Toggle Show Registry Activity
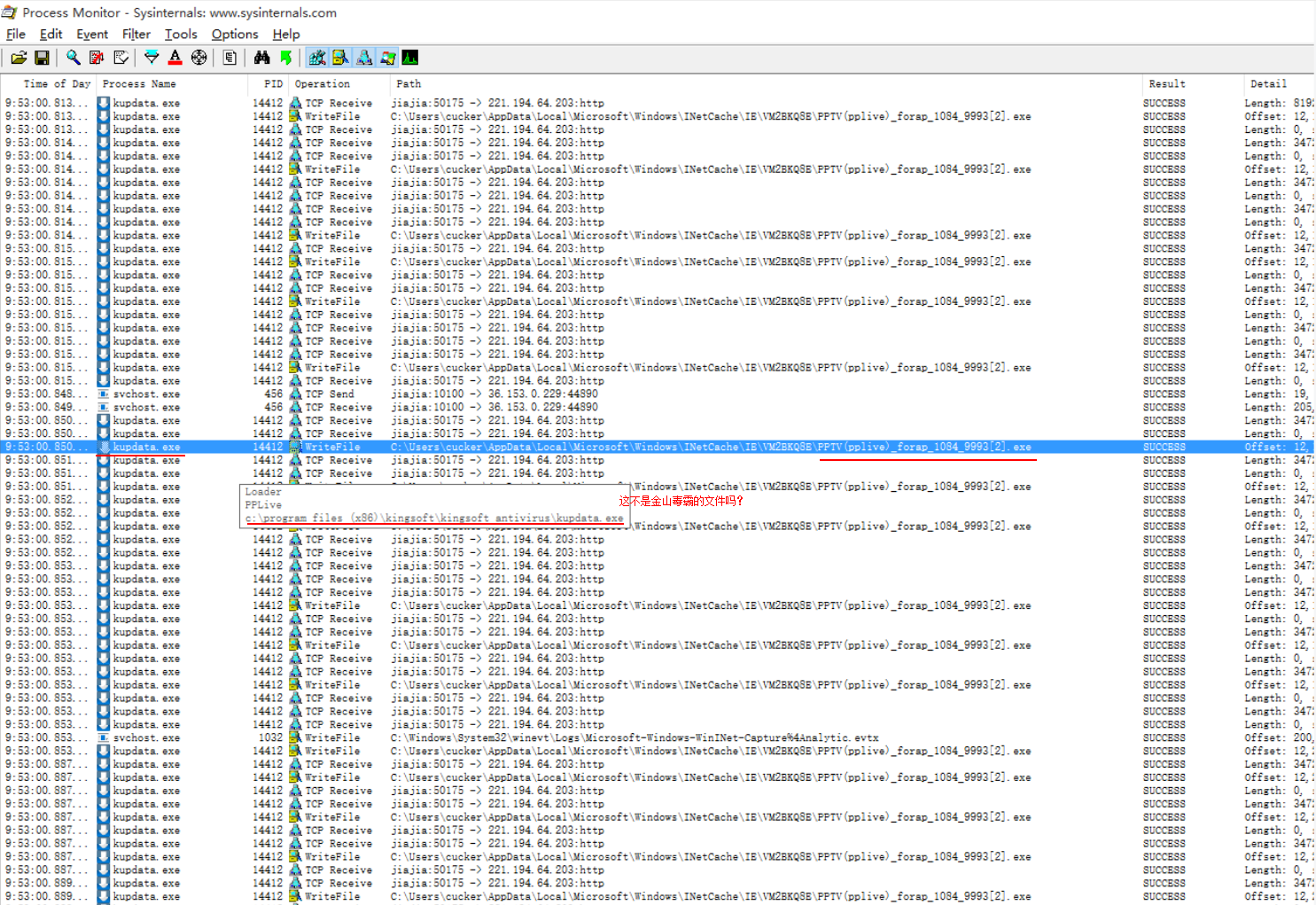The height and width of the screenshot is (905, 1316). tap(316, 57)
